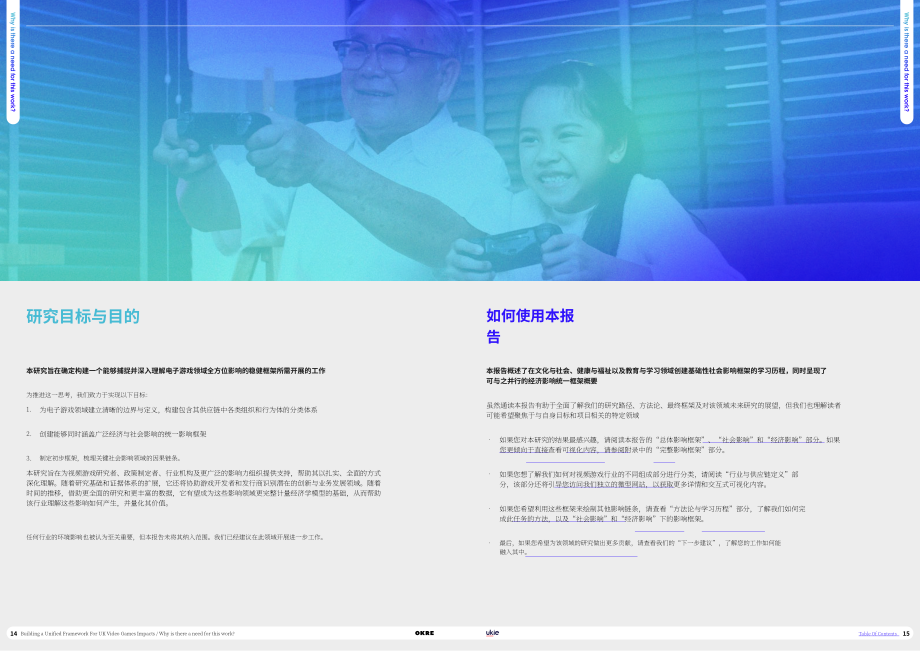Click the left page's vertical 'Why is there a need' tab
This screenshot has height=651, width=920.
(12, 62)
